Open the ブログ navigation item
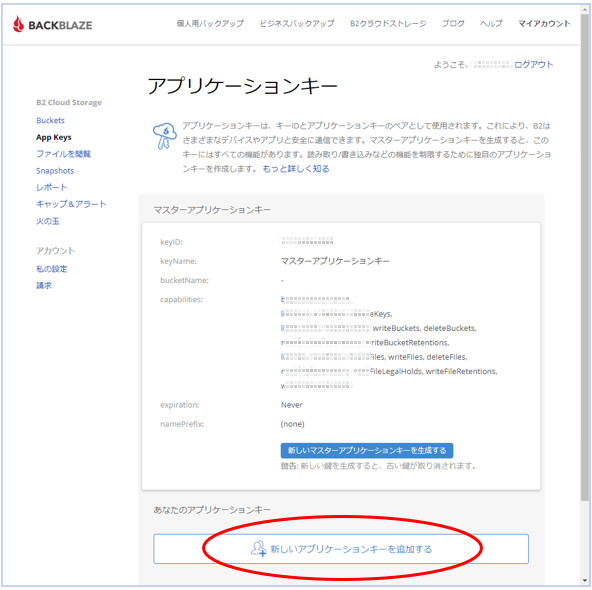 coord(453,23)
